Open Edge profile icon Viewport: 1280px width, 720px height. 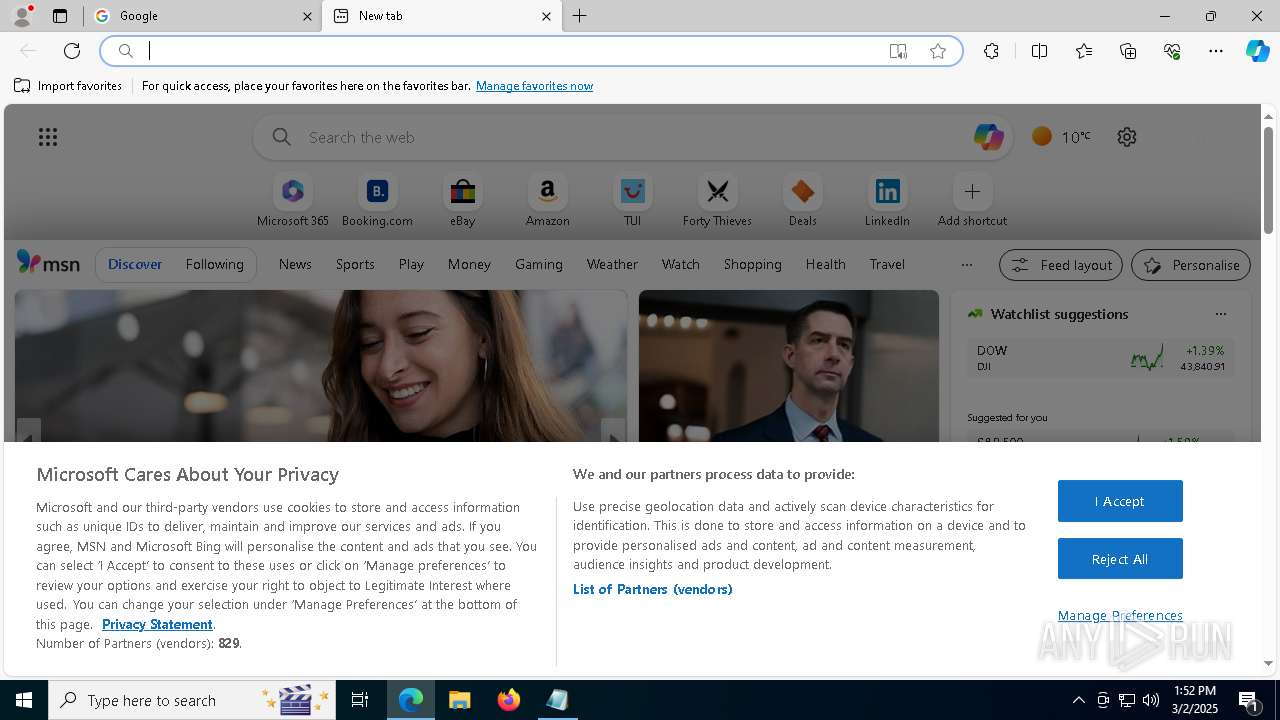pyautogui.click(x=22, y=16)
